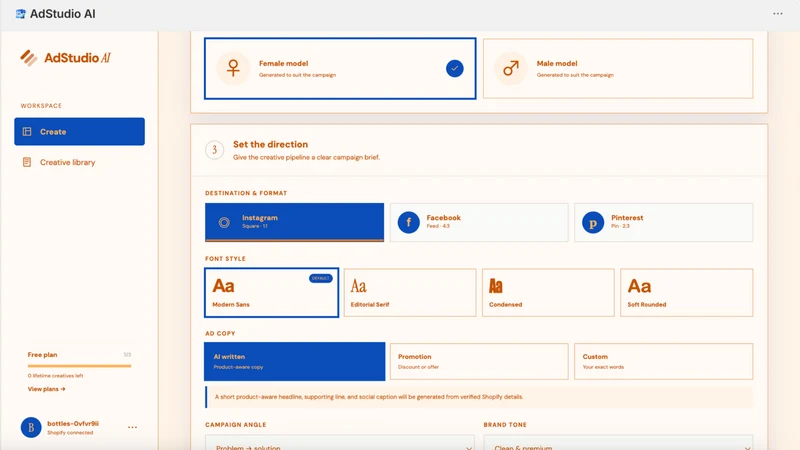
Task: Click the Soft Rounded Aa preview
Action: 639,286
